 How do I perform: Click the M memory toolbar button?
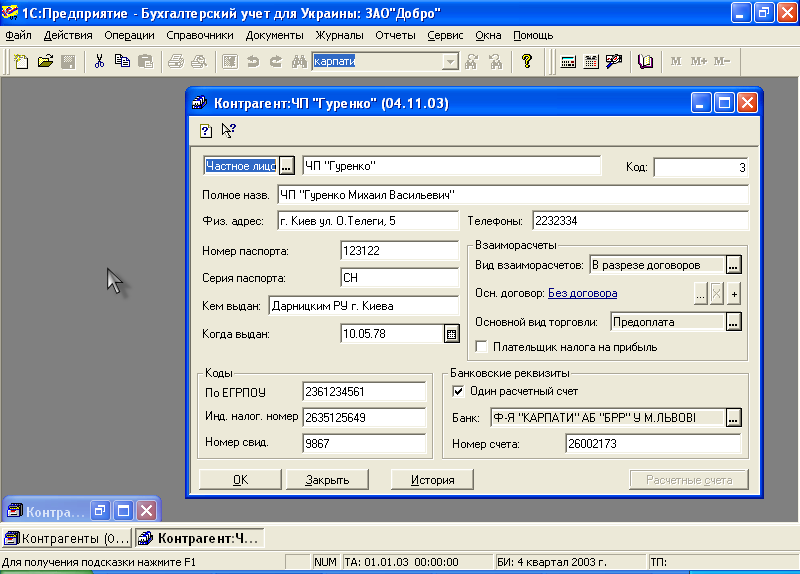(x=676, y=62)
